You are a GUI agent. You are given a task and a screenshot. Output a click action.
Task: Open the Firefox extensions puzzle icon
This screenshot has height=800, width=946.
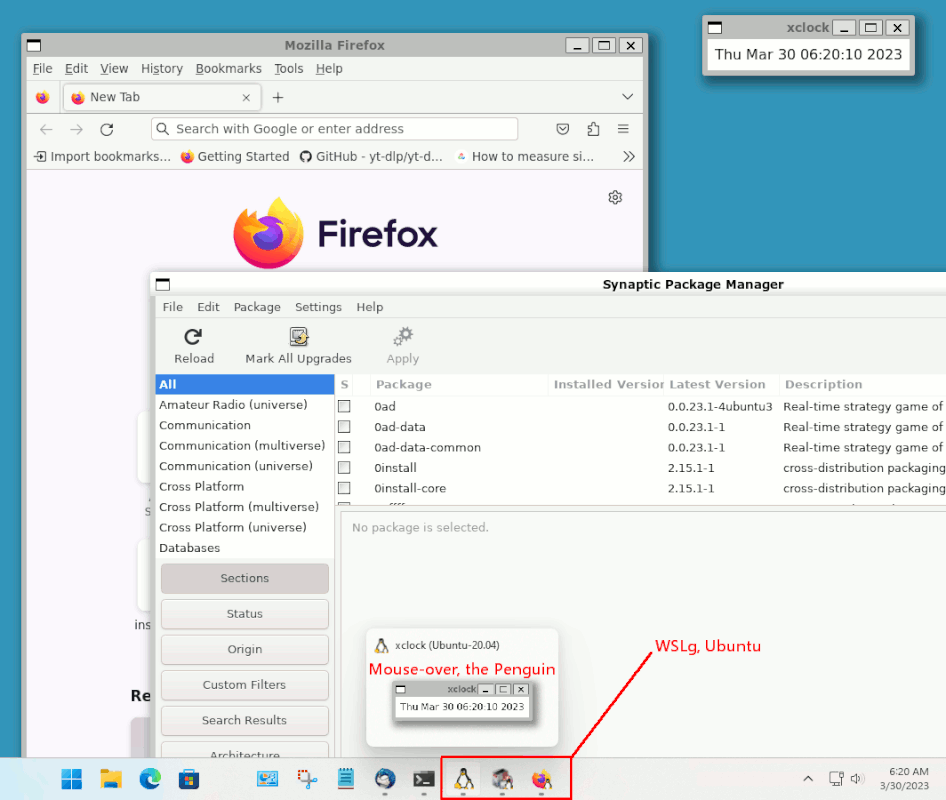pyautogui.click(x=593, y=129)
